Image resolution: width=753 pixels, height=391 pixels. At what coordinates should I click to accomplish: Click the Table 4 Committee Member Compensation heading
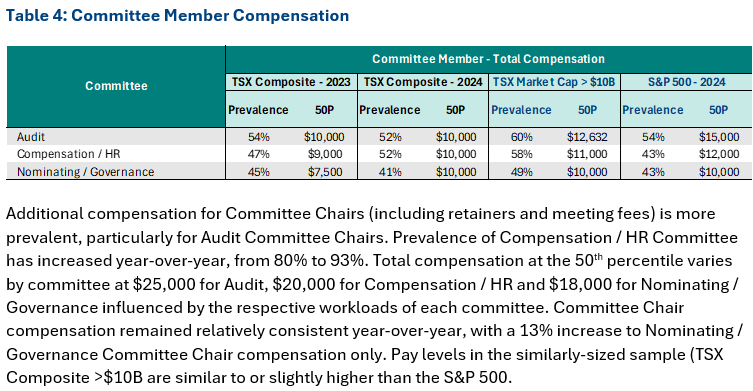pos(177,15)
